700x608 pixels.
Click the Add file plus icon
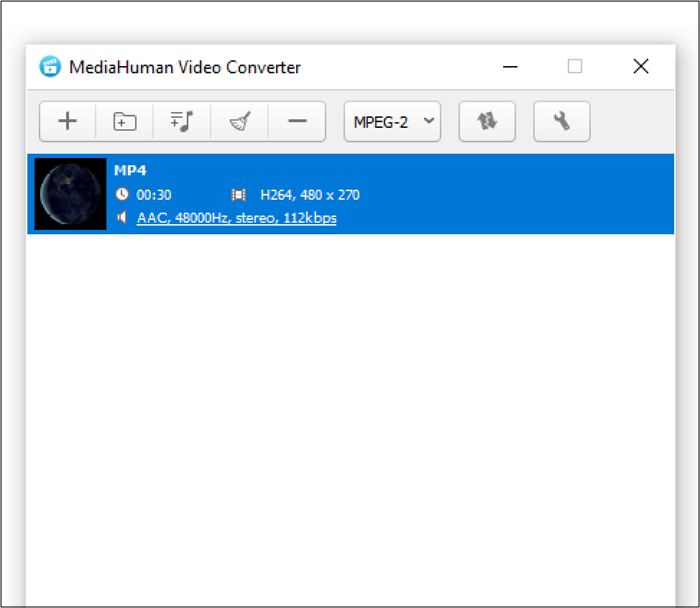click(67, 122)
